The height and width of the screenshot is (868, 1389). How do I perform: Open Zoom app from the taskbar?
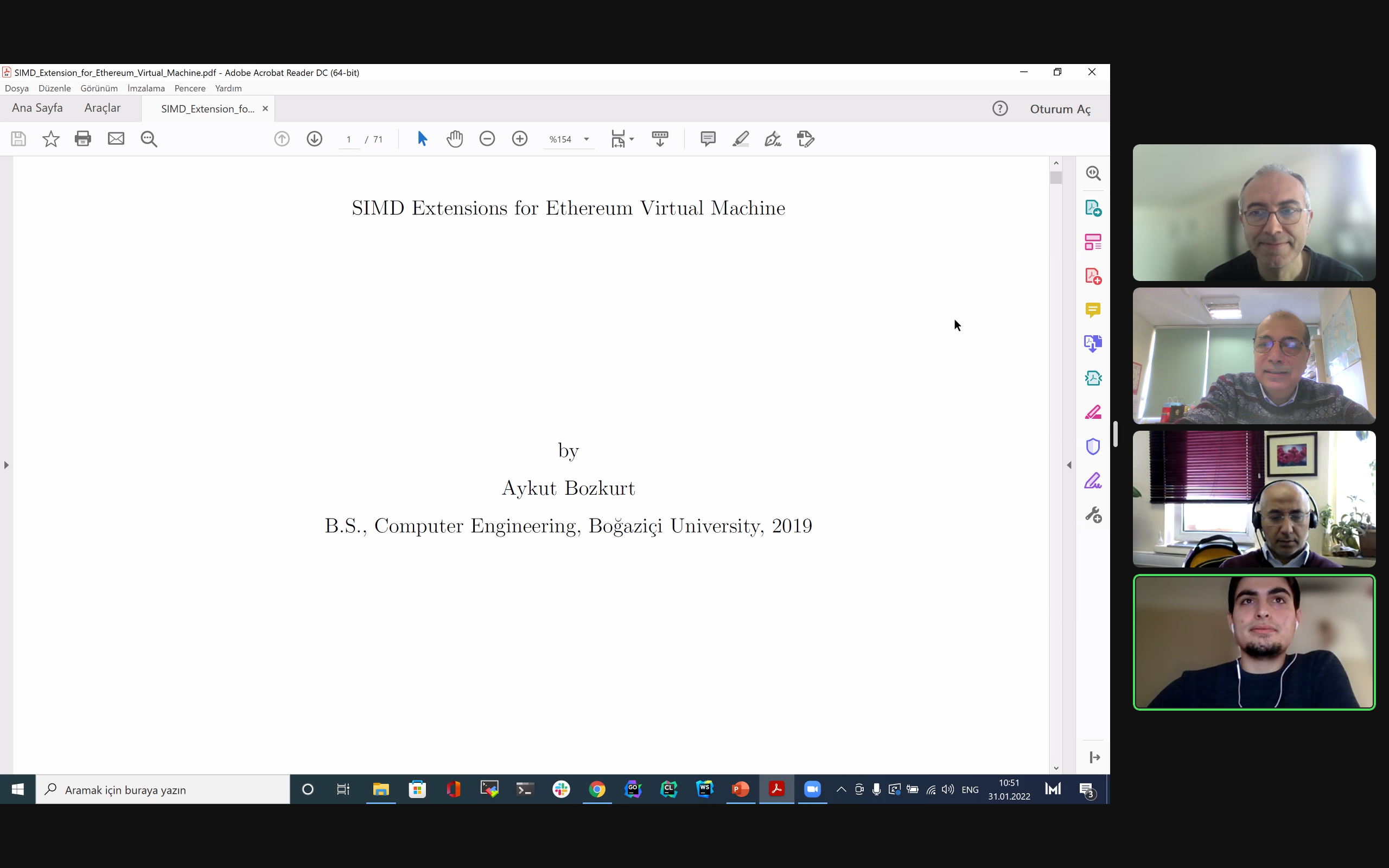click(812, 789)
